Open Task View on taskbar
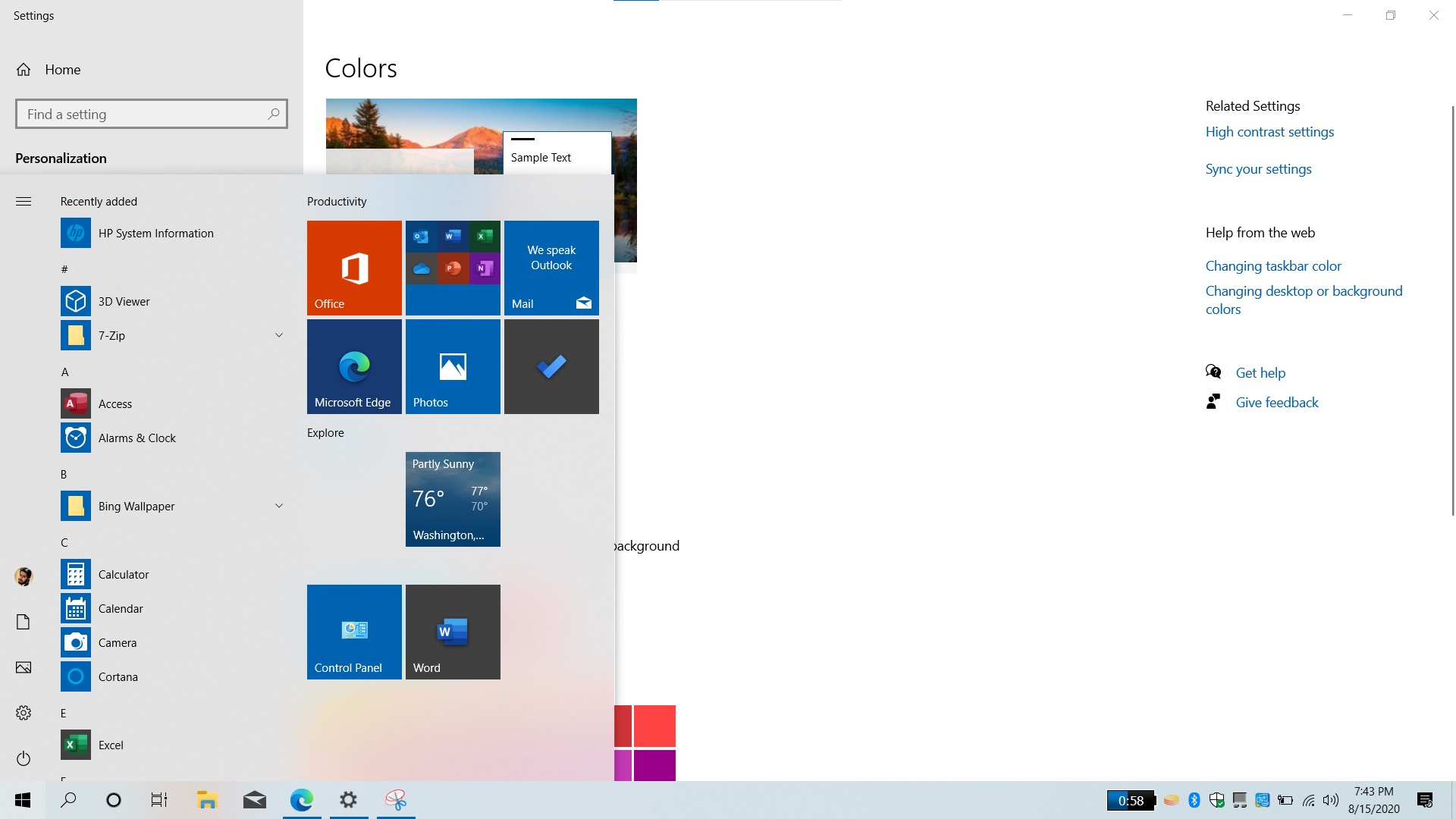The height and width of the screenshot is (819, 1456). tap(158, 800)
